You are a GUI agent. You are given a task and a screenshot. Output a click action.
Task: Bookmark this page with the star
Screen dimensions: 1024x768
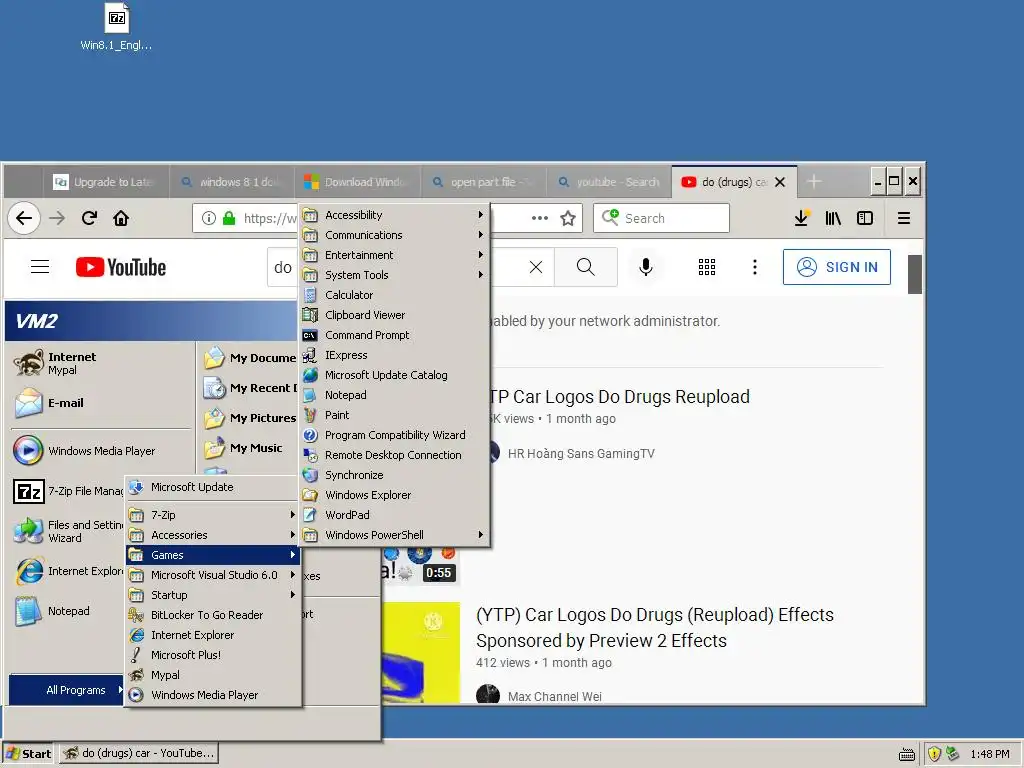568,218
